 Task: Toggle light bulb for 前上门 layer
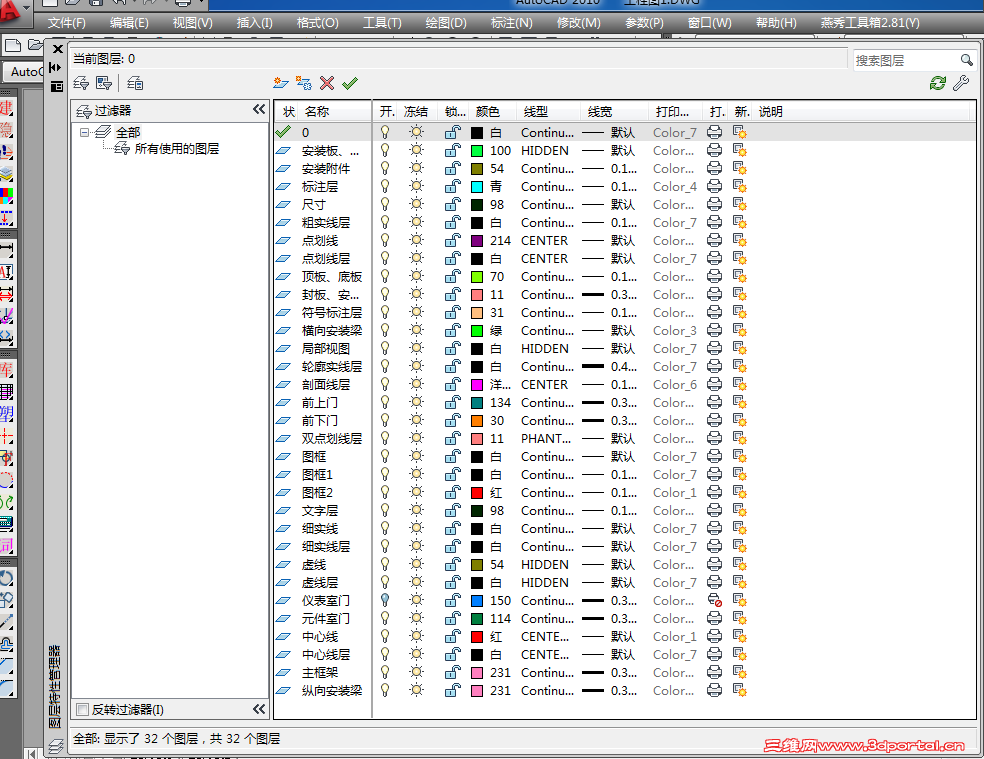pyautogui.click(x=385, y=402)
